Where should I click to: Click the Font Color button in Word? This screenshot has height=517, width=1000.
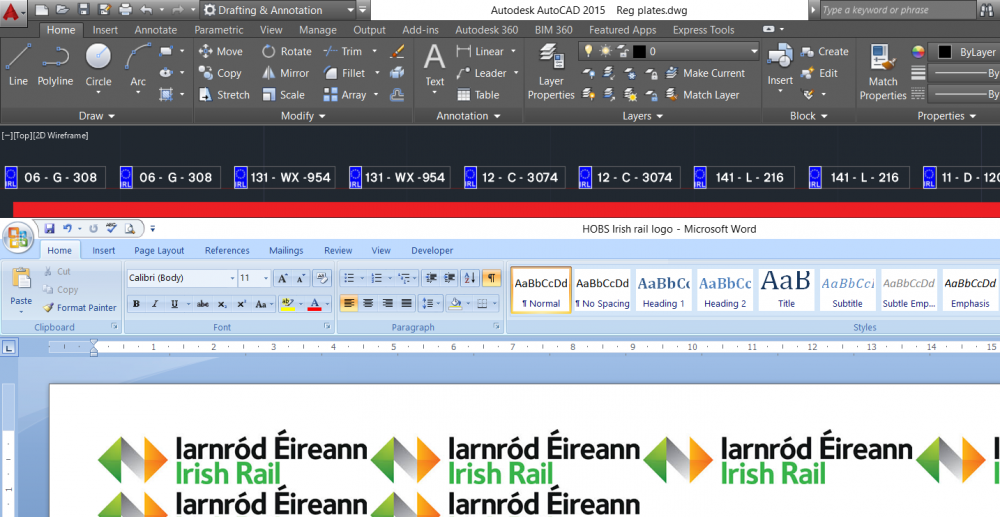coord(314,304)
